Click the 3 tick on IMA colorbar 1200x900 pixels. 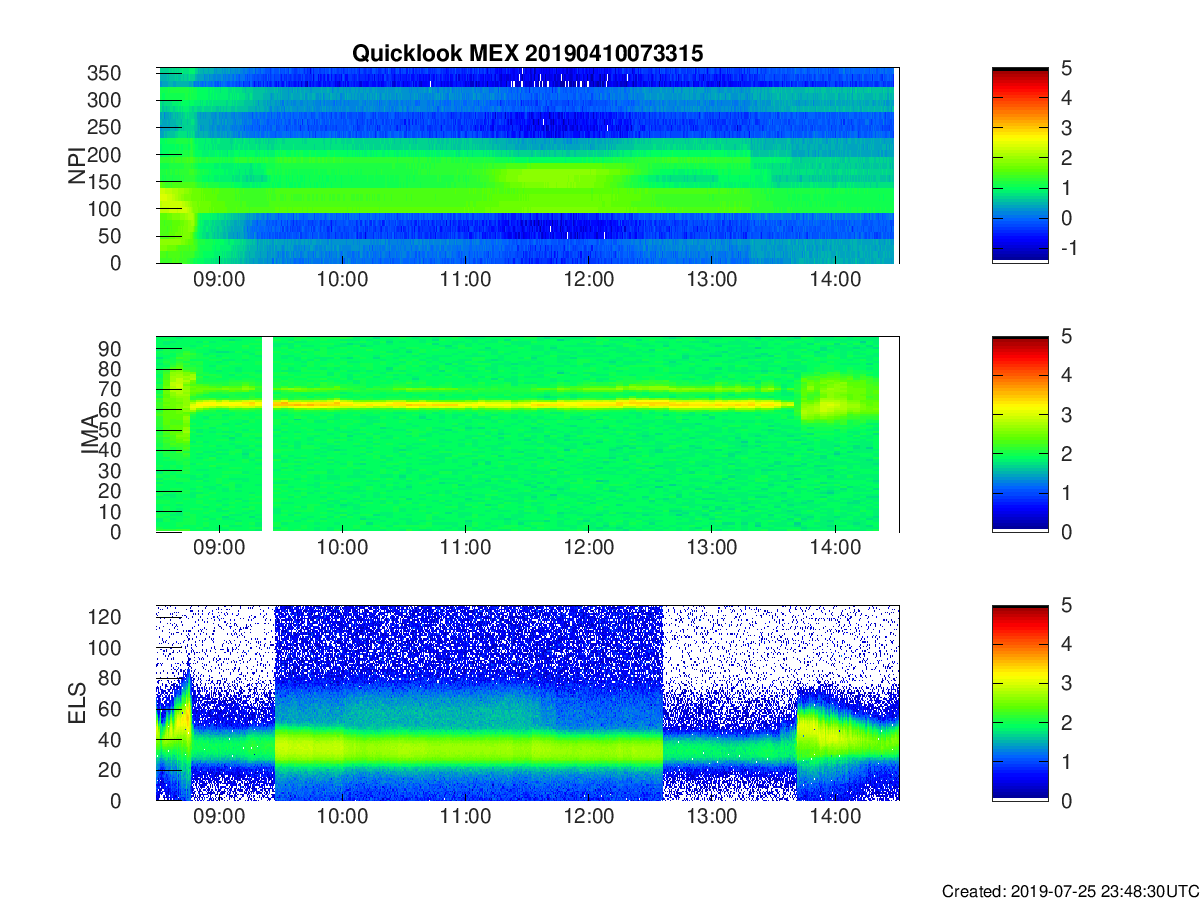click(x=1065, y=414)
